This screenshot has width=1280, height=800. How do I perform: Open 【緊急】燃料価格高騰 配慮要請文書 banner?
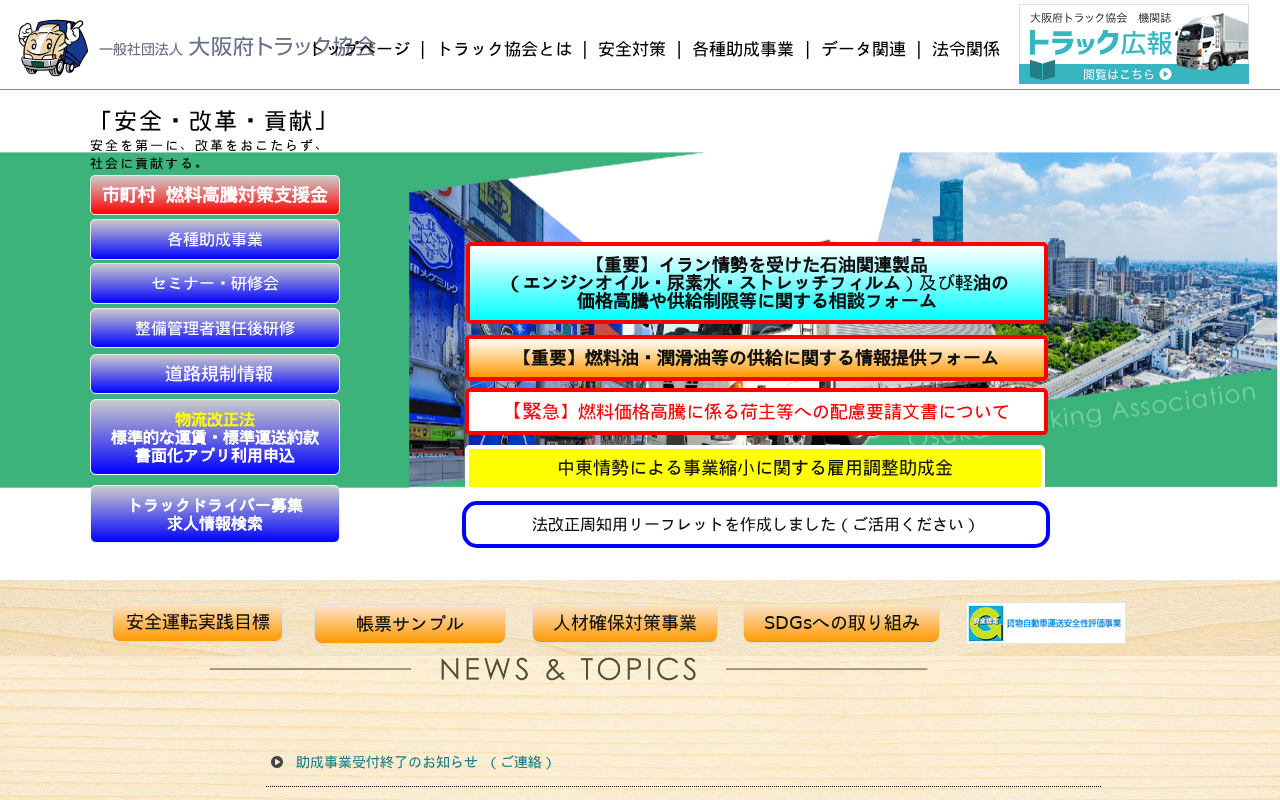coord(756,411)
